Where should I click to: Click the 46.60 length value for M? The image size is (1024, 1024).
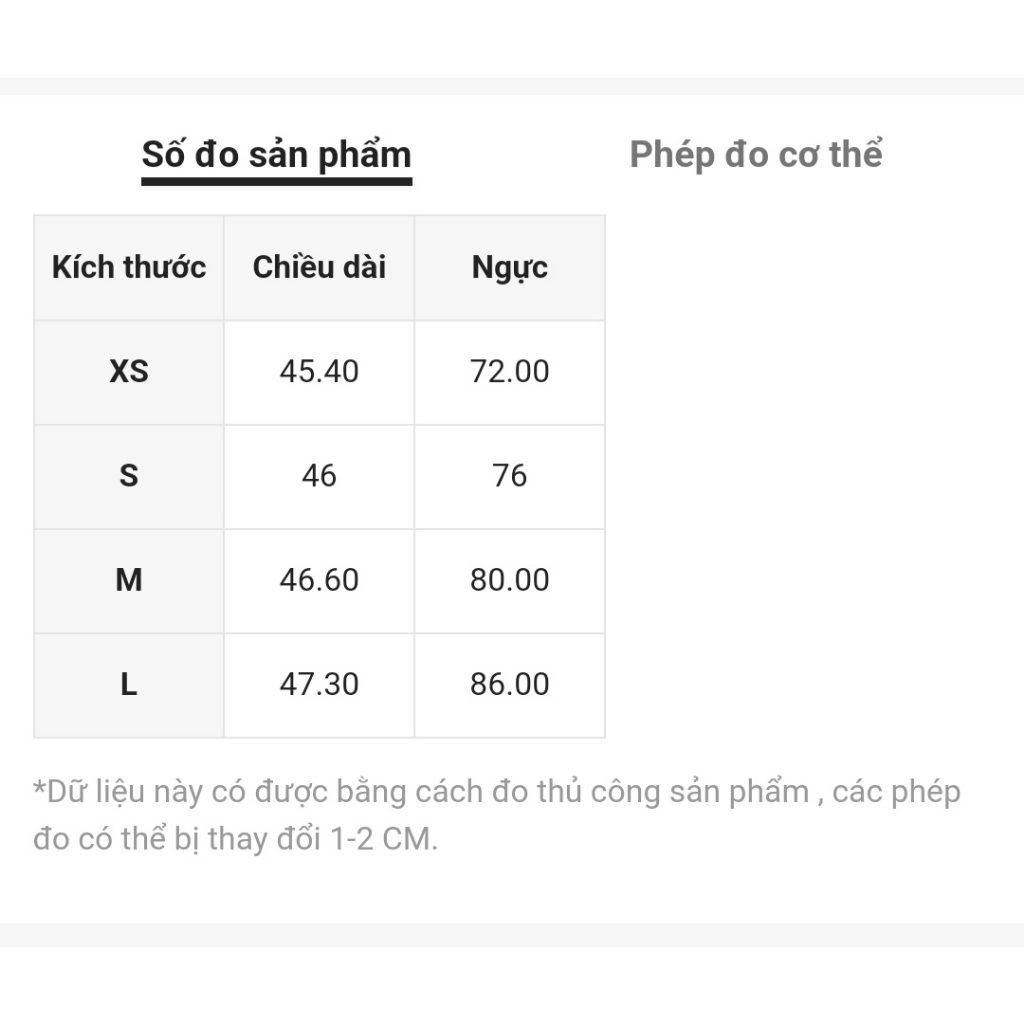coord(319,579)
